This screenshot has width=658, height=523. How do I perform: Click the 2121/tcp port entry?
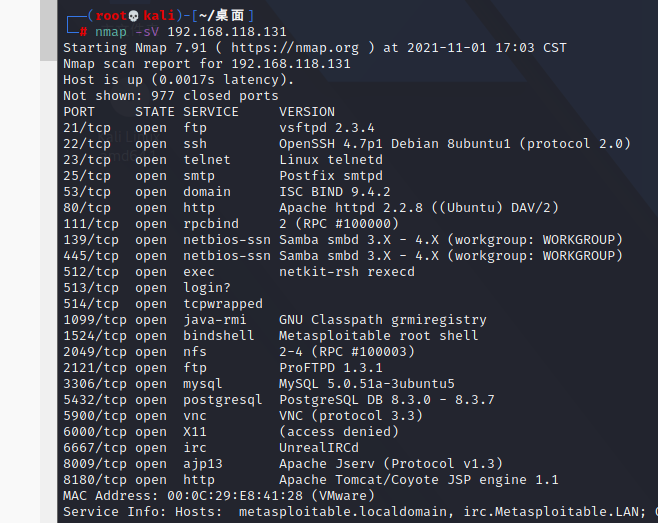point(95,368)
